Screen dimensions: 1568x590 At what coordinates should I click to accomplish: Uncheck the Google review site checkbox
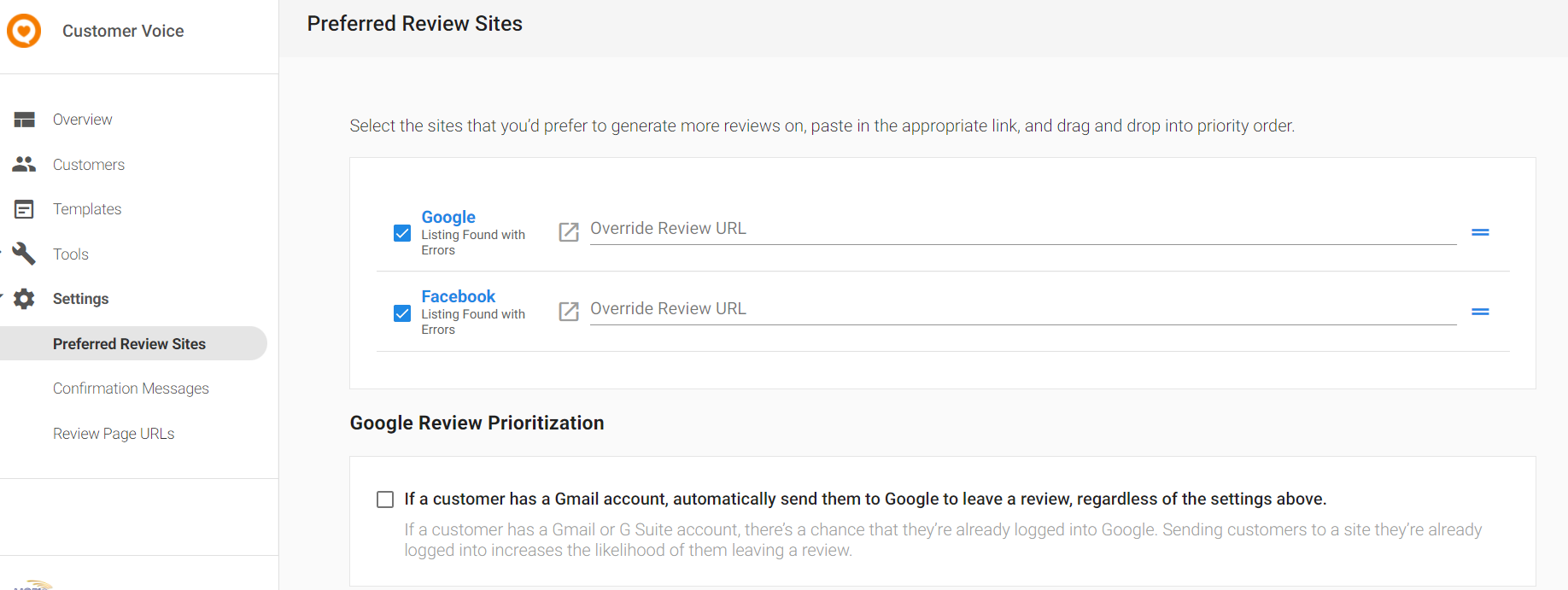[402, 233]
